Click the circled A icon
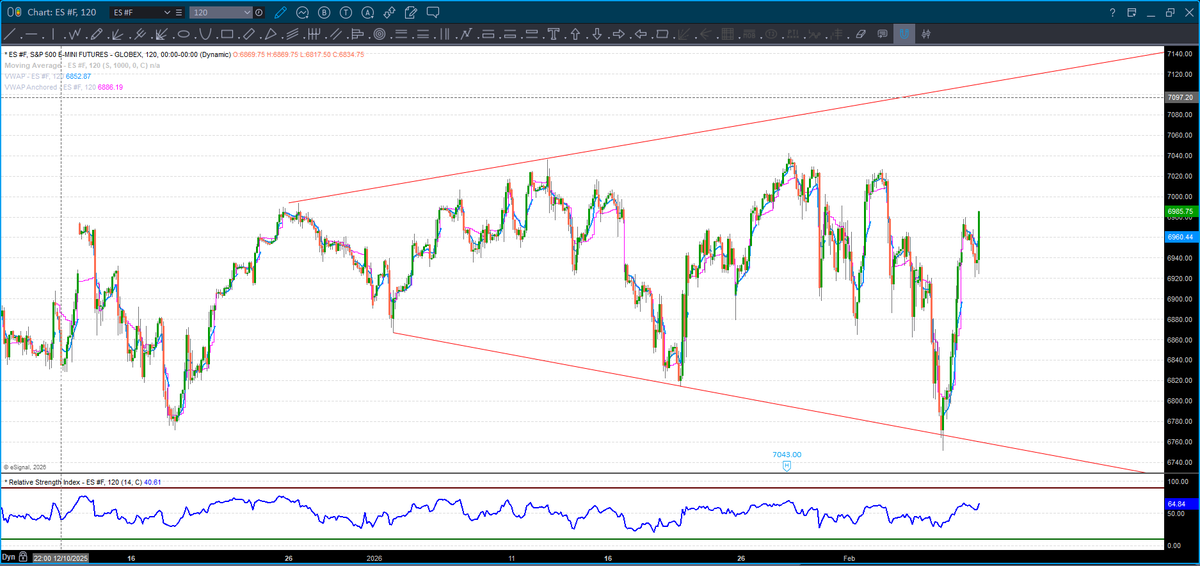This screenshot has width=1200, height=566. 368,12
